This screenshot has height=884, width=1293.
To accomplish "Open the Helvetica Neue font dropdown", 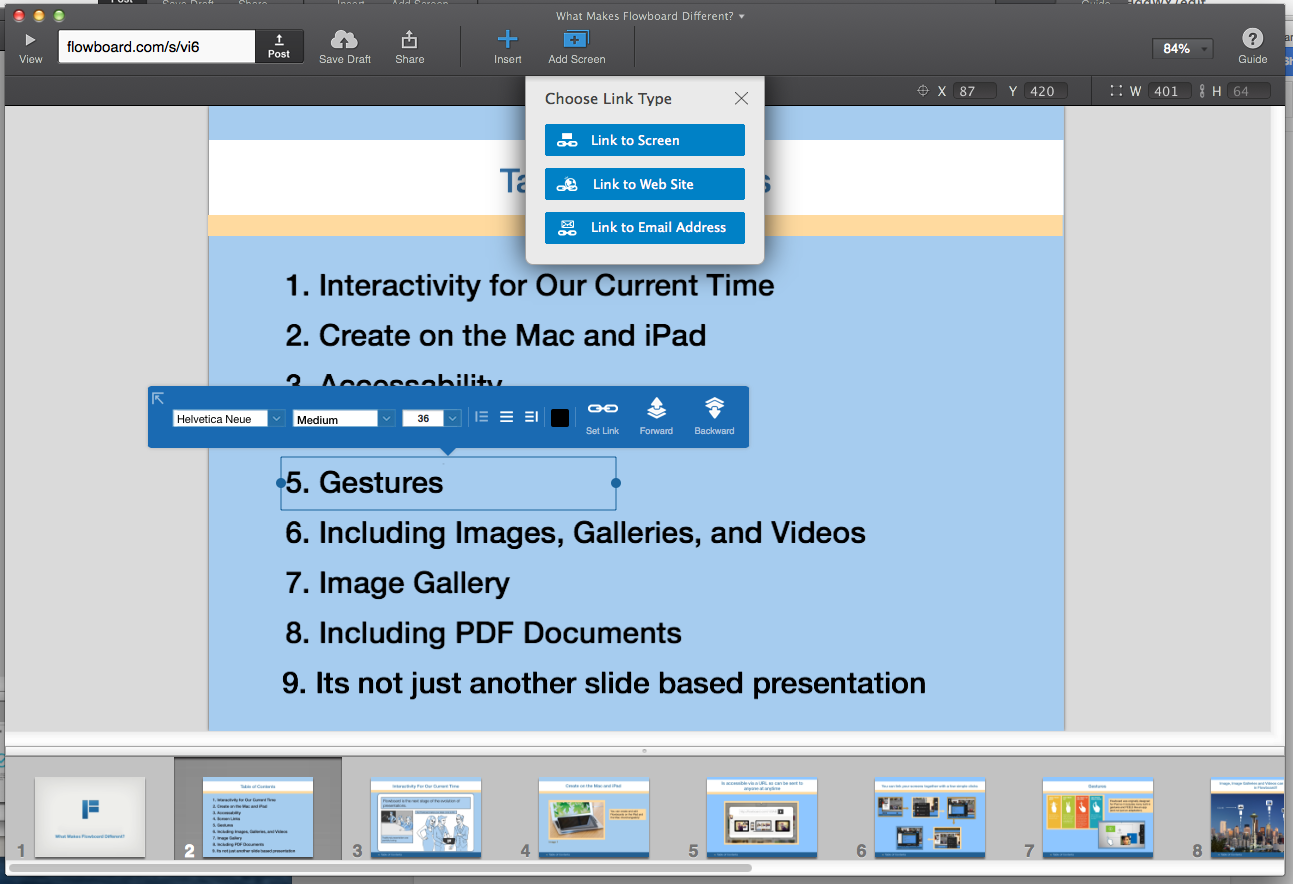I will pos(229,419).
